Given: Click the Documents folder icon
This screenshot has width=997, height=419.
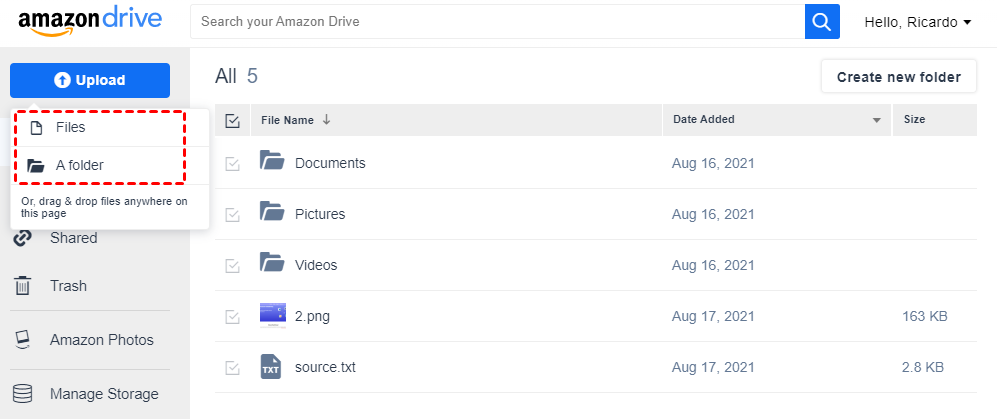Looking at the screenshot, I should [272, 162].
